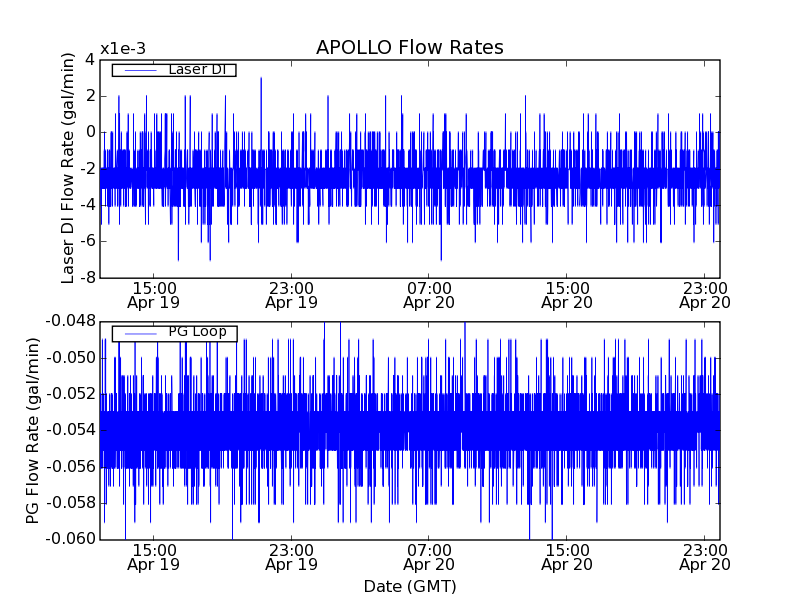The height and width of the screenshot is (600, 800).
Task: Click '07:00 Apr 20' under the PG Loop plot
Action: [429, 558]
